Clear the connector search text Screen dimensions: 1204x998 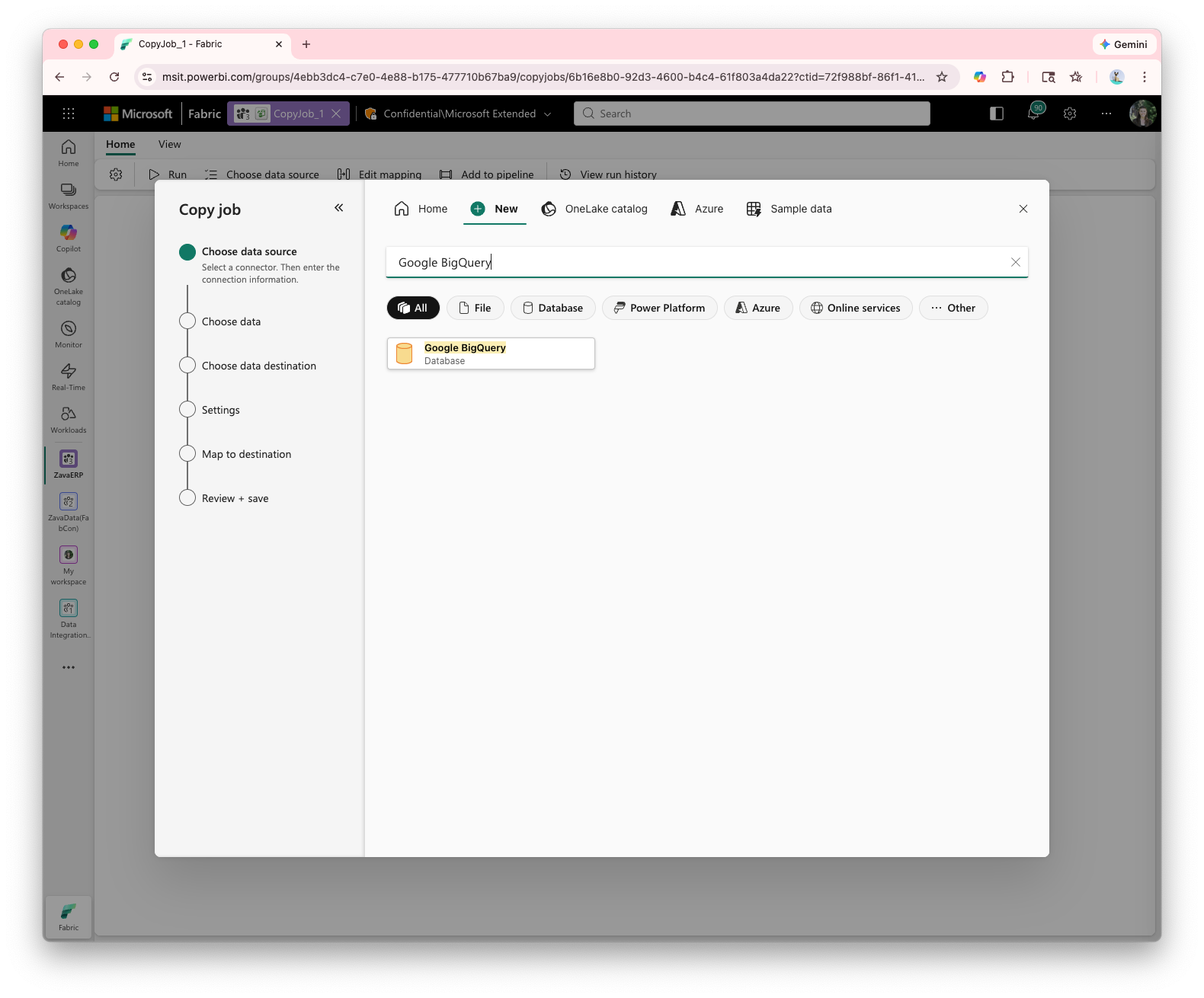tap(1015, 262)
